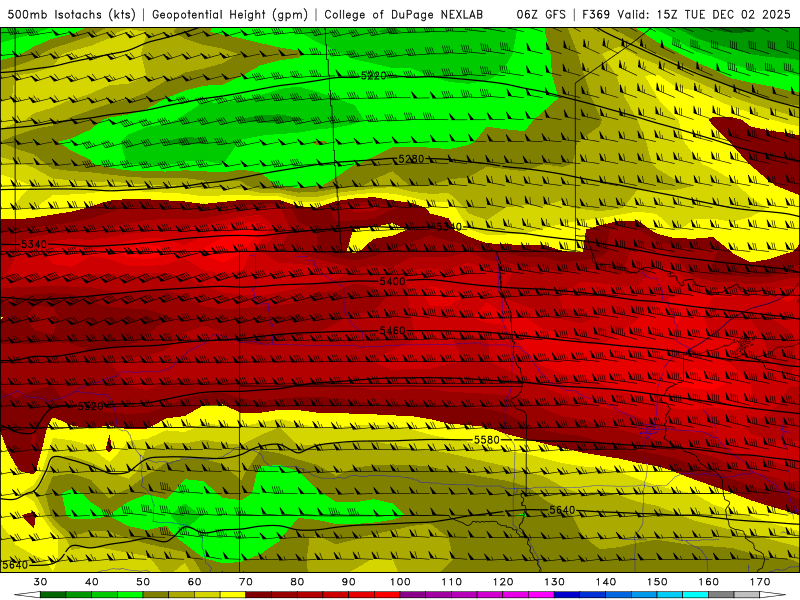Screen dimensions: 800x600
Task: Select the bright magenta swatch just before 130
Action: (x=541, y=595)
